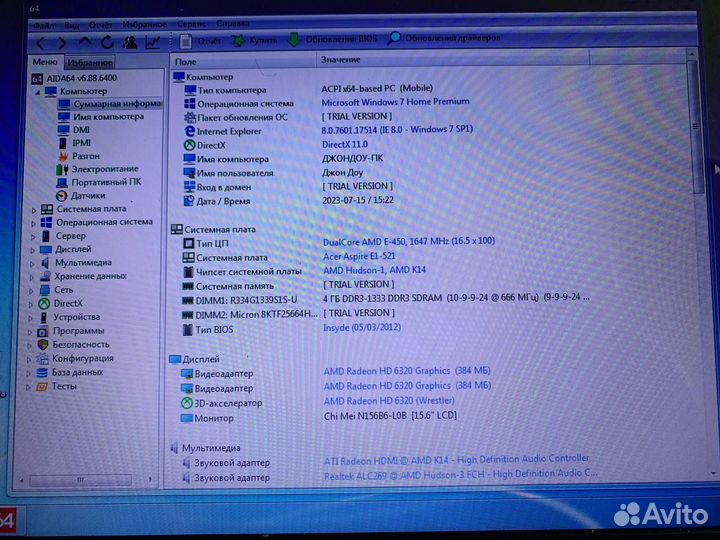The width and height of the screenshot is (720, 540).
Task: Expand the Мультимедиа tree node
Action: tap(32, 264)
